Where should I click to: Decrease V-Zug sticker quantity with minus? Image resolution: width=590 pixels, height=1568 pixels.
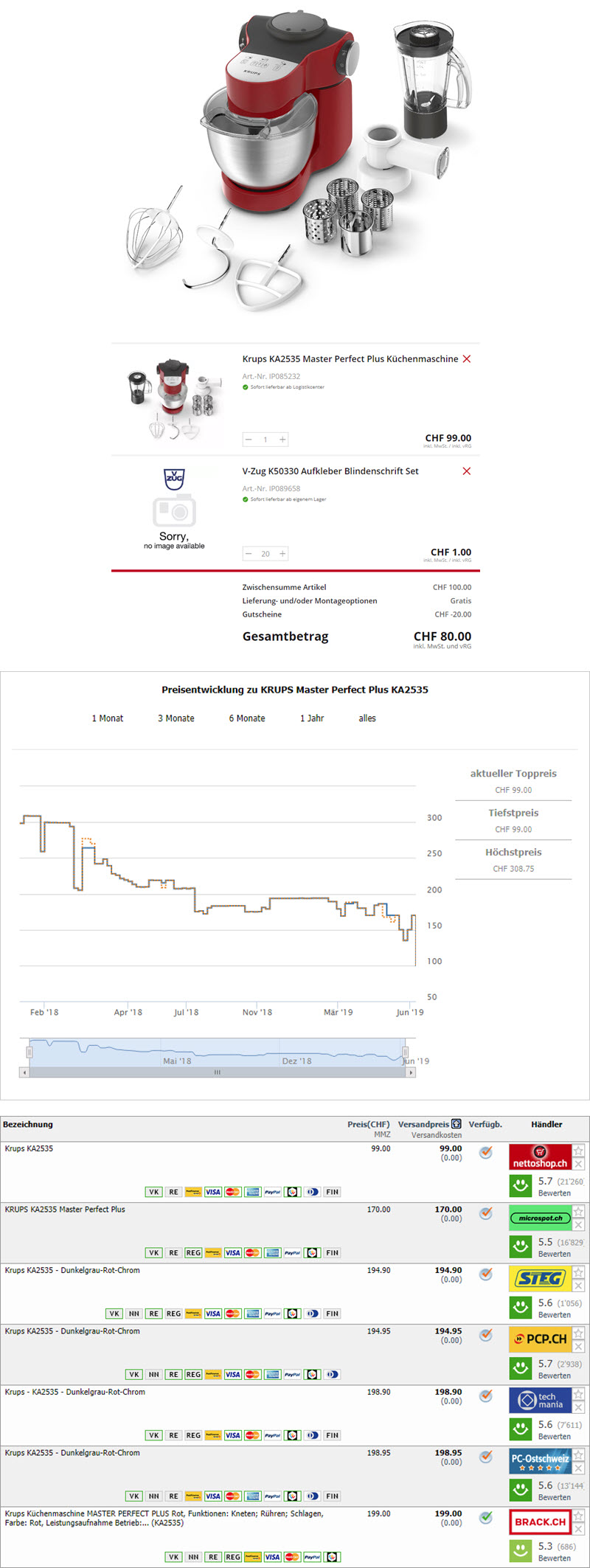tap(249, 554)
